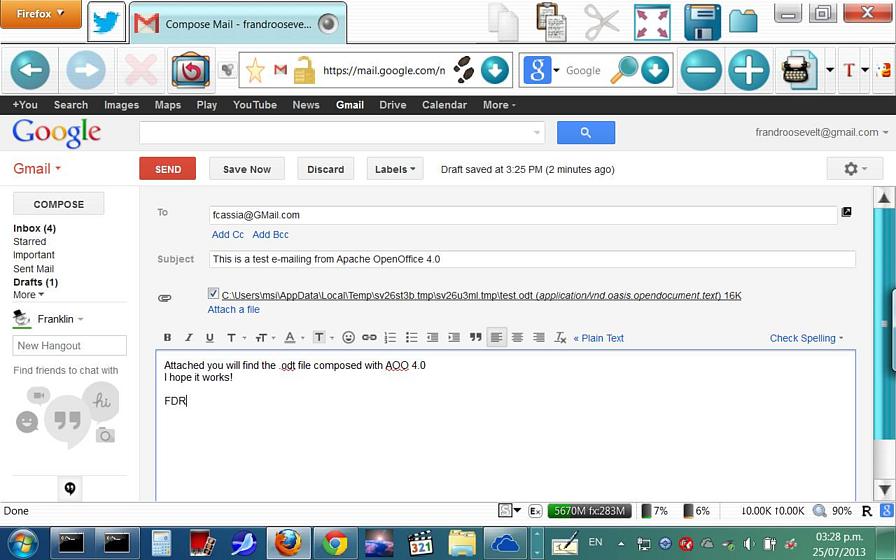The height and width of the screenshot is (560, 896).
Task: Click the Subject input field
Action: point(532,259)
